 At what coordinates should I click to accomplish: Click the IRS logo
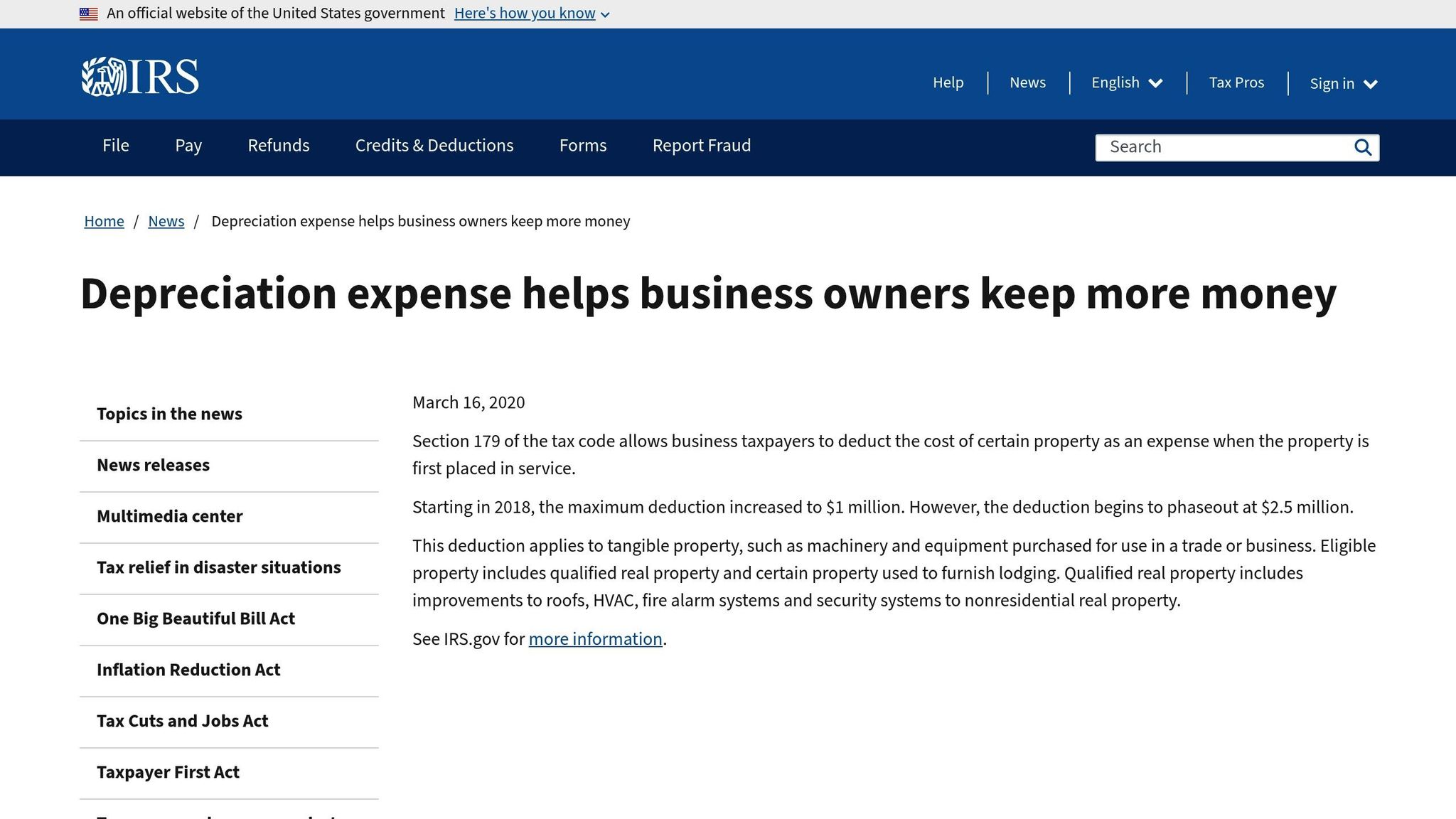(x=140, y=77)
